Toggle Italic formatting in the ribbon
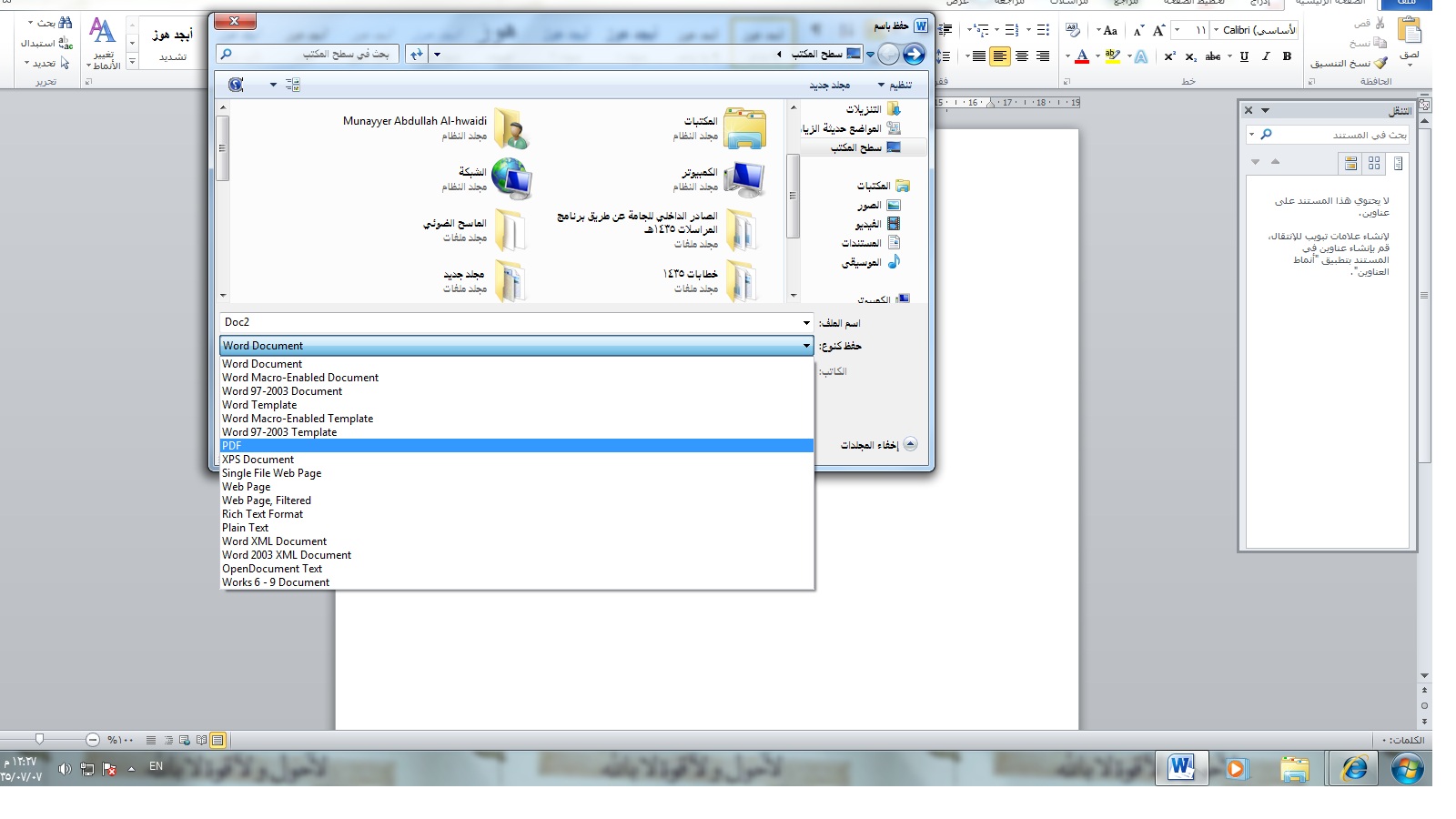The width and height of the screenshot is (1456, 819). [1266, 56]
